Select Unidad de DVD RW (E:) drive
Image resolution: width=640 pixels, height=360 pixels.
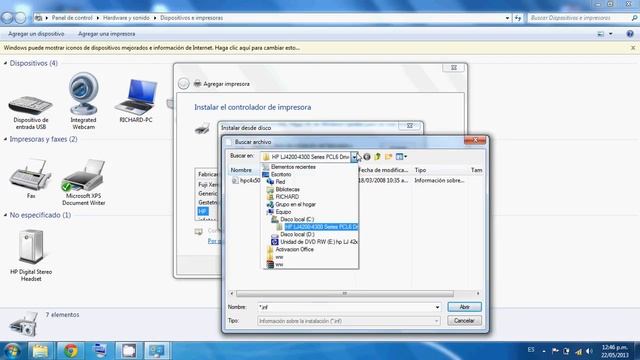pos(318,242)
